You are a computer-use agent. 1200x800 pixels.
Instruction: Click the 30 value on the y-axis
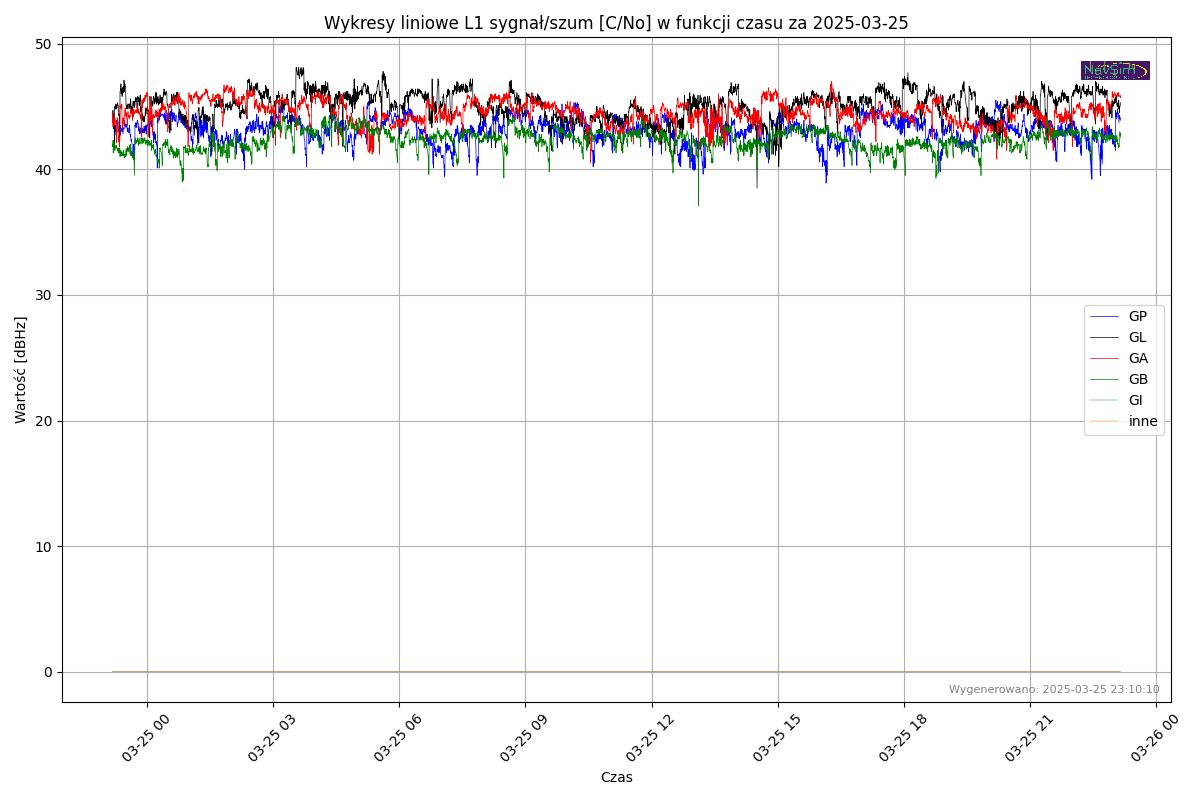pyautogui.click(x=46, y=295)
